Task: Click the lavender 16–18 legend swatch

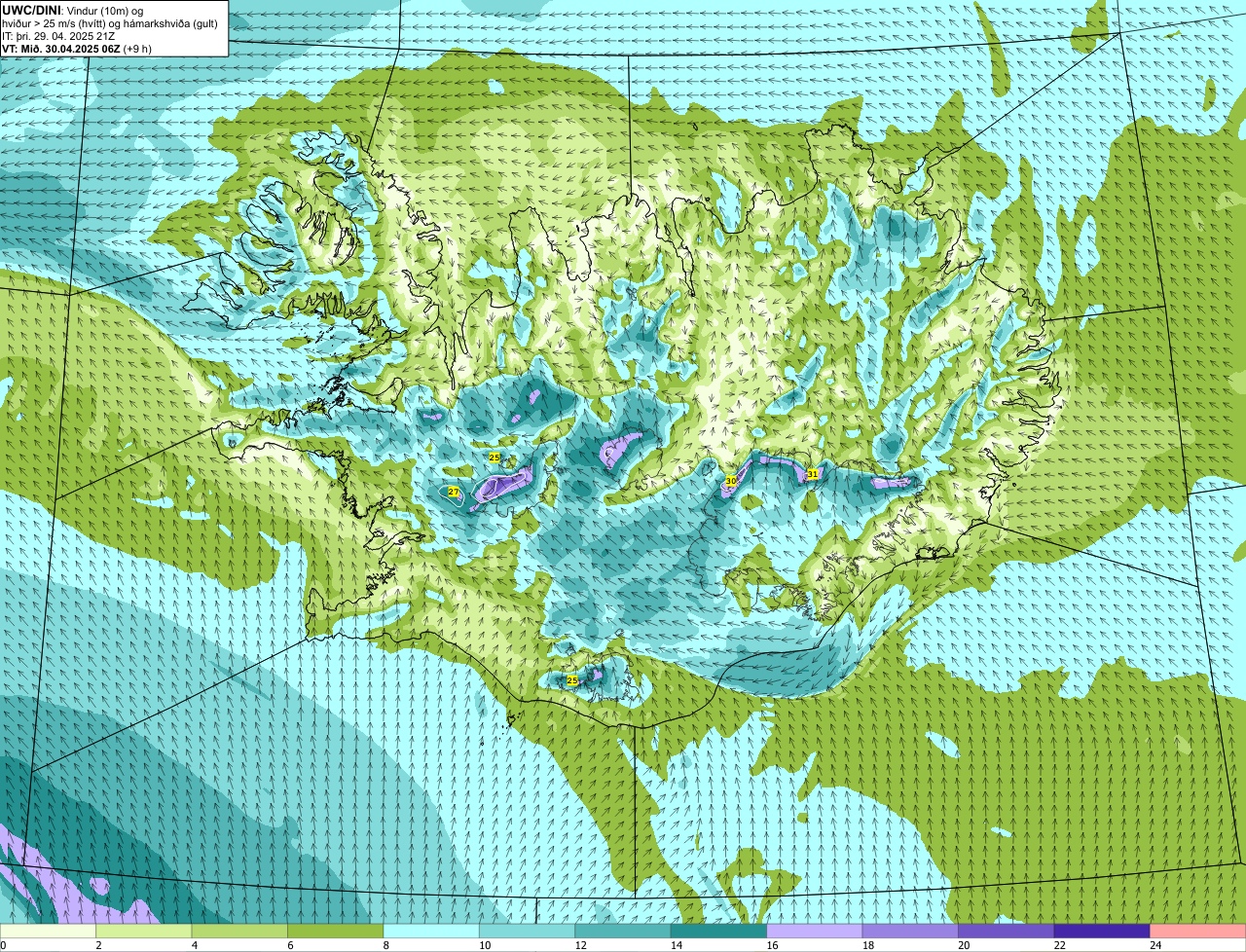Action: pos(814,931)
